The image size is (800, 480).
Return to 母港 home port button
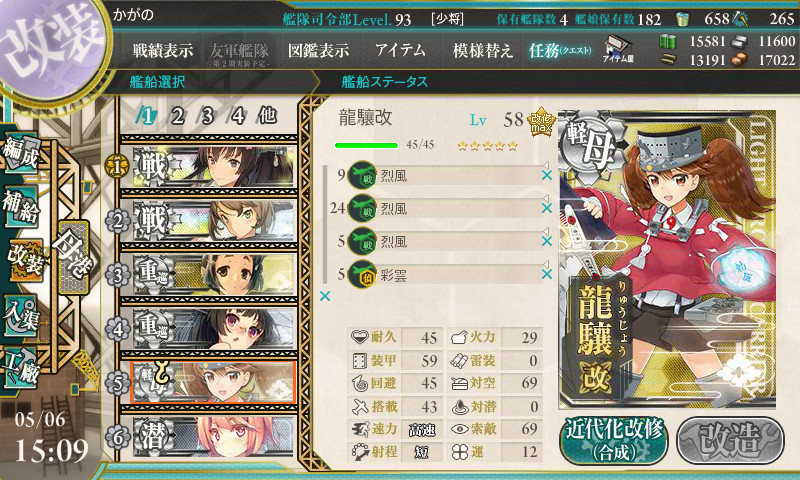(x=73, y=257)
